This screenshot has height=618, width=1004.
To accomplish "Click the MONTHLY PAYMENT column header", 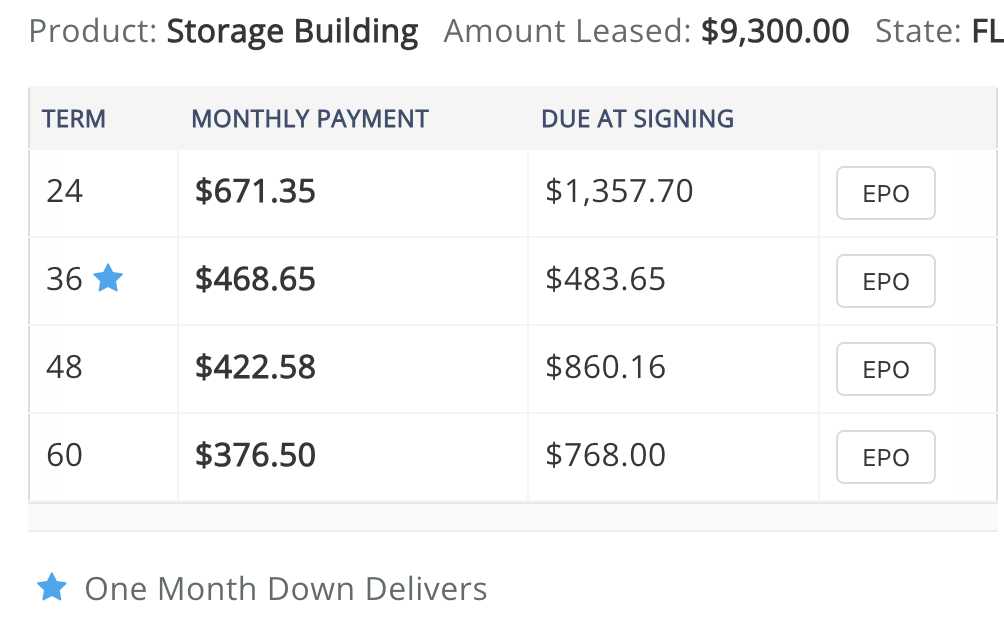I will pos(310,119).
